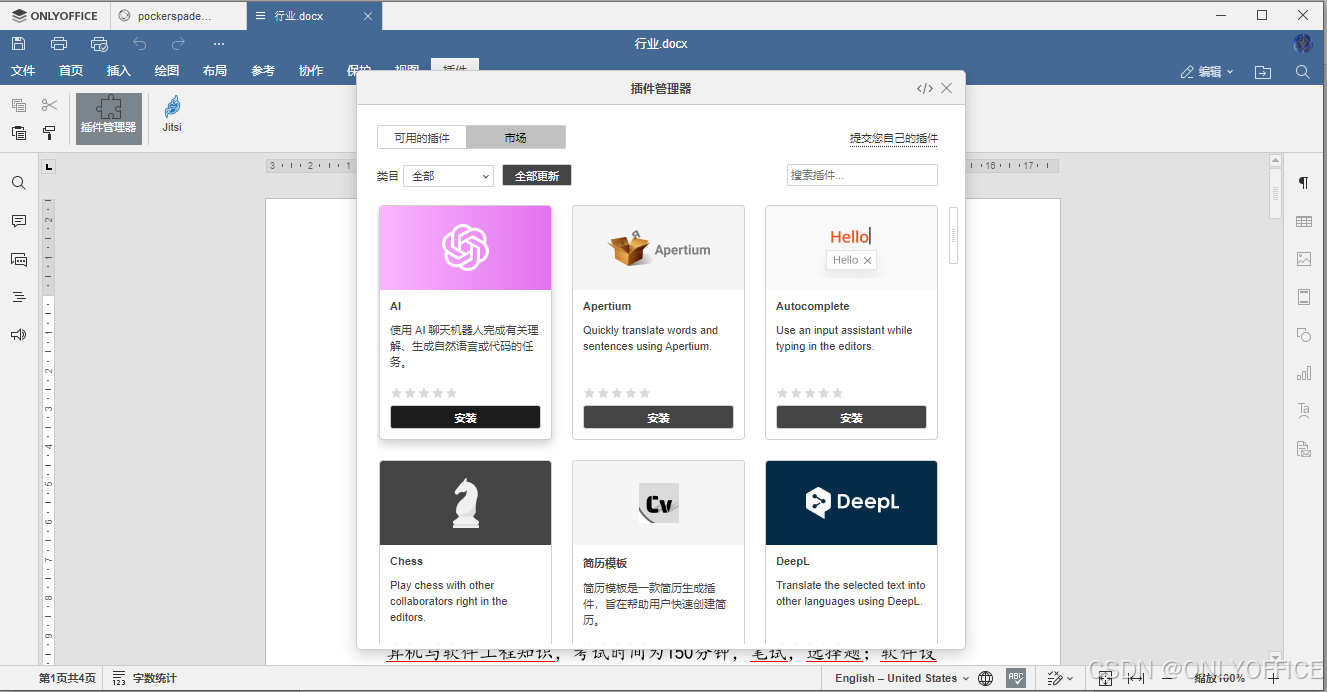Open Shape settings in right sidebar
This screenshot has height=692, width=1327.
coord(1304,335)
